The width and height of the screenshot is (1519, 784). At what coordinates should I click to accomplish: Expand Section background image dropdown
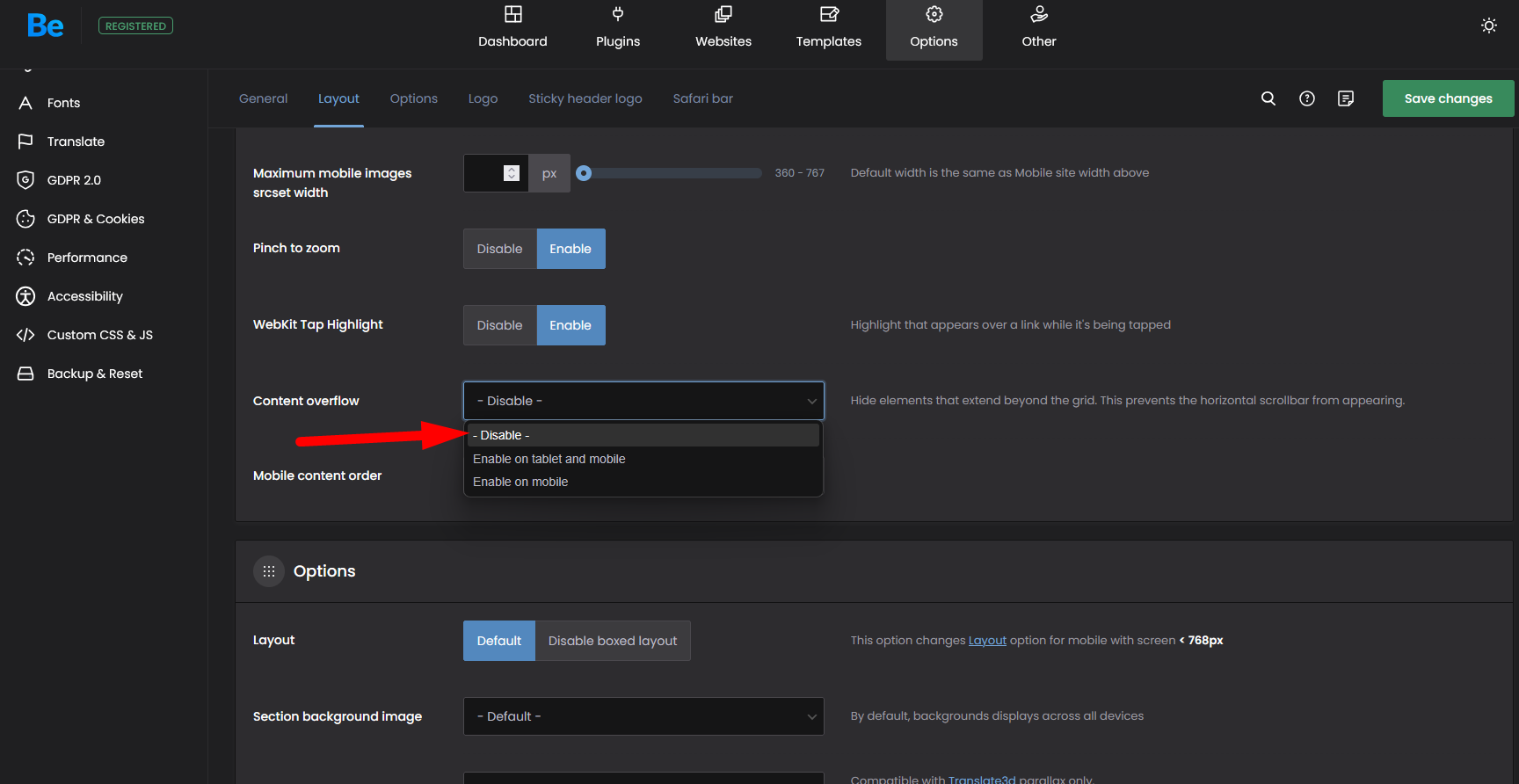[643, 716]
